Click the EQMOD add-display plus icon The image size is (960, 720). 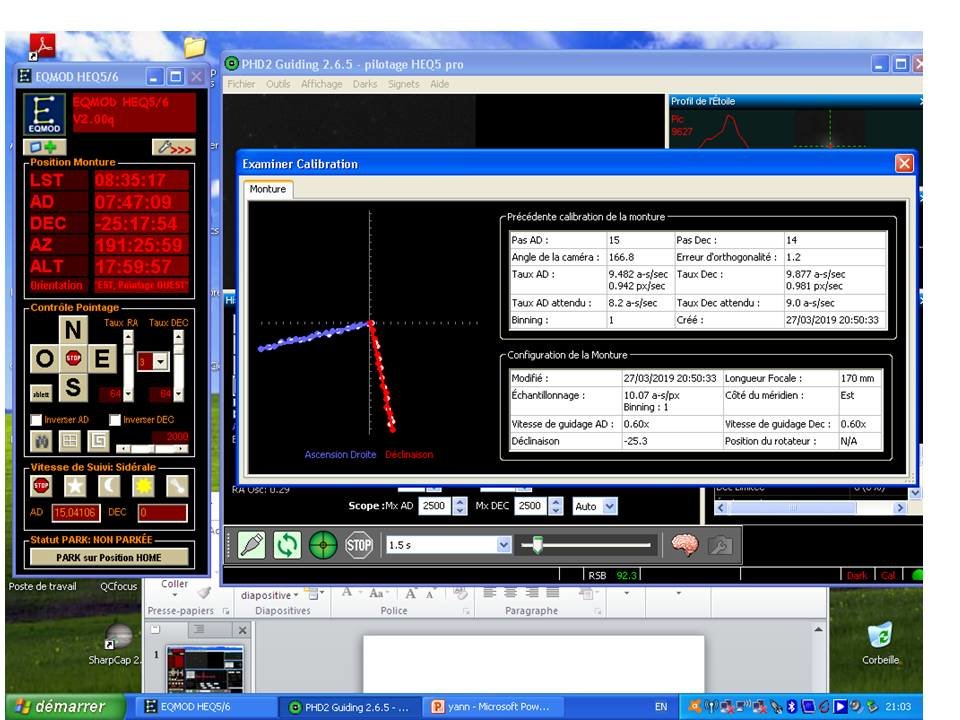pos(45,147)
